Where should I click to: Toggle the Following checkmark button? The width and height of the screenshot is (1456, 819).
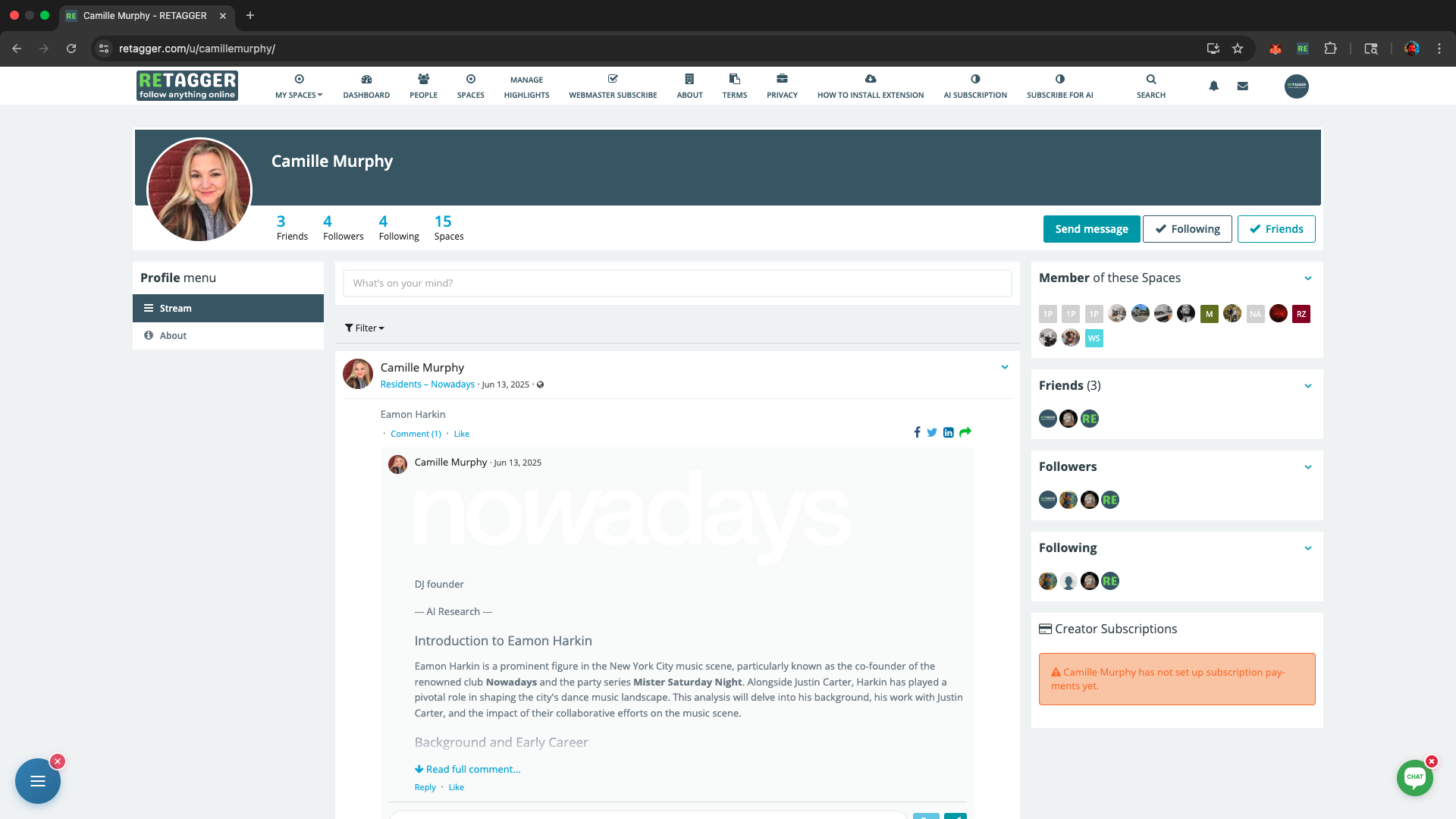1187,229
